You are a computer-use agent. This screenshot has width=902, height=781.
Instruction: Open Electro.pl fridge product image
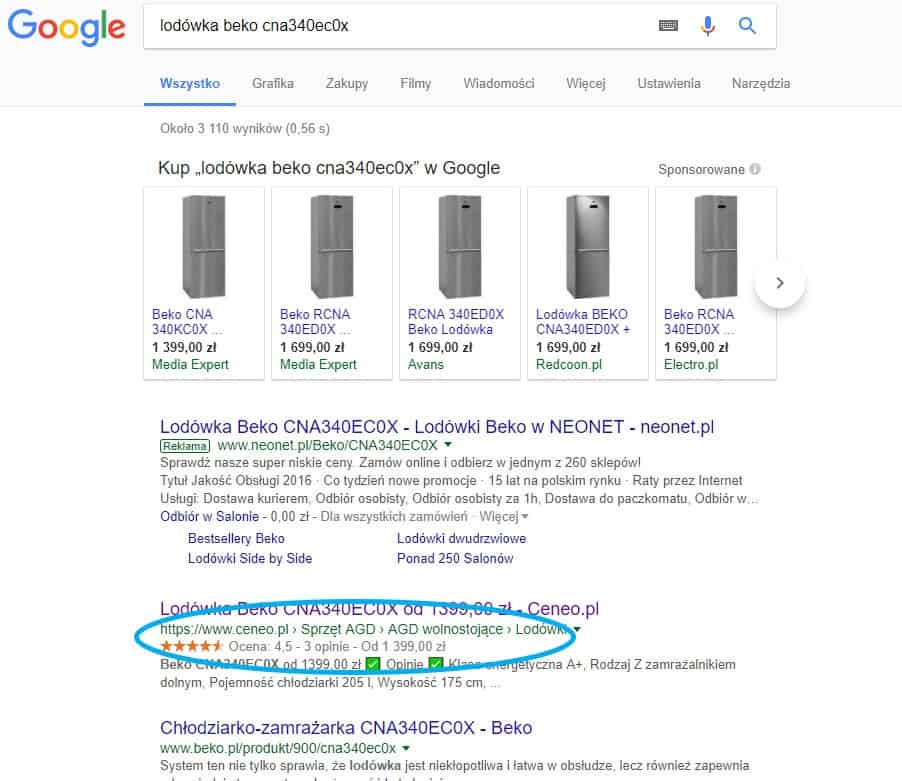pos(716,246)
